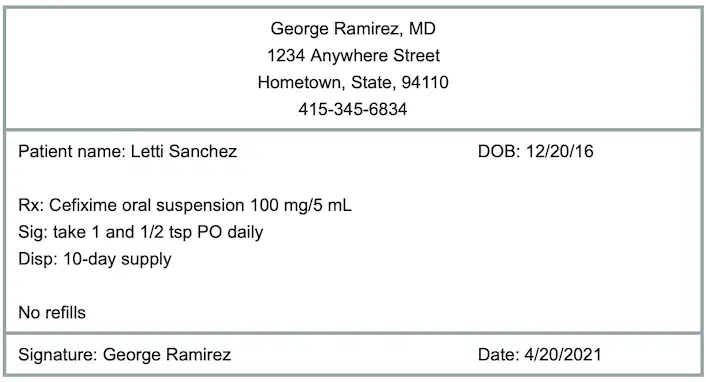Click the prescriber name George Ramirez, MD
The image size is (706, 382).
[353, 29]
